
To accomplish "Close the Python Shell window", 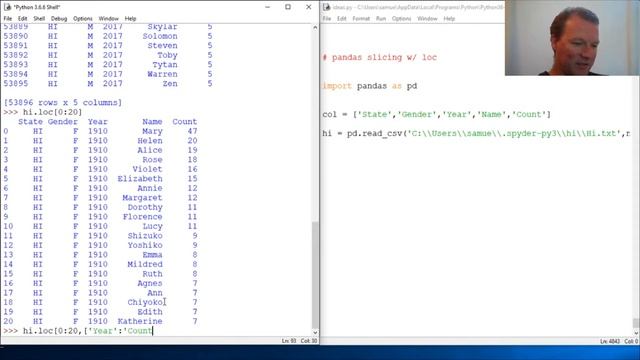I will tap(309, 7).
